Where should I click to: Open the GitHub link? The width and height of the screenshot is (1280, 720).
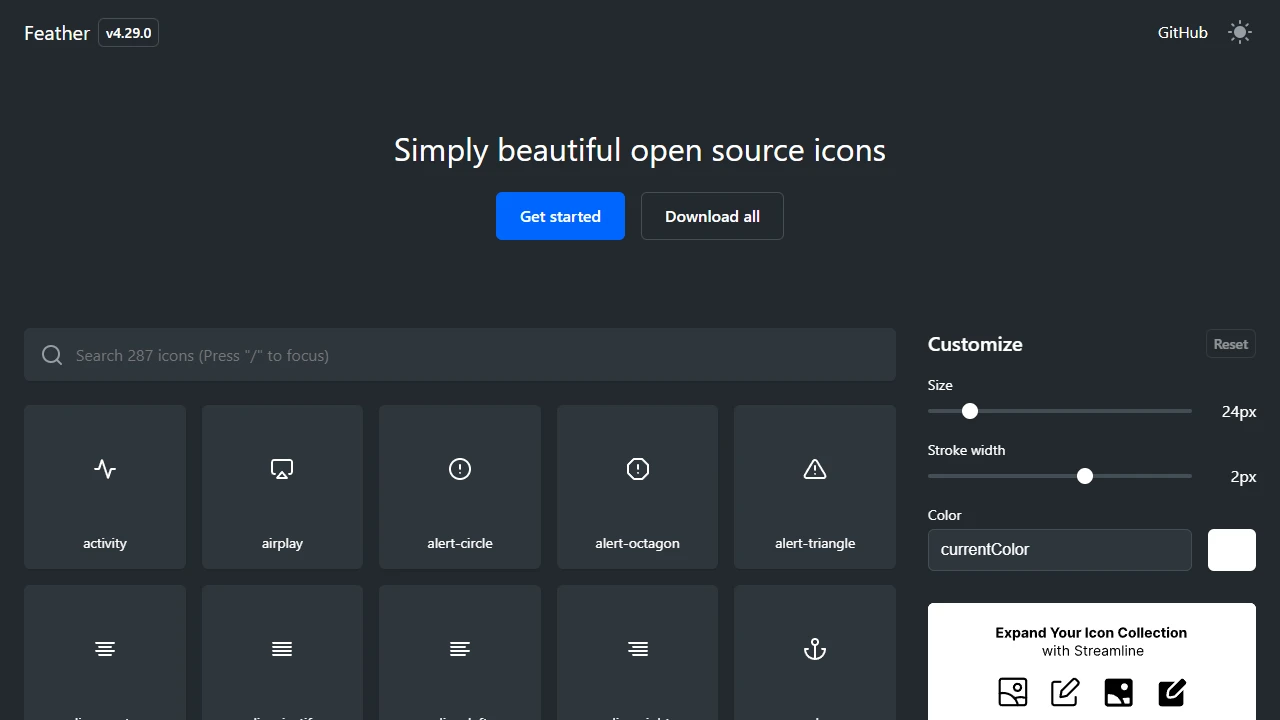[1182, 32]
